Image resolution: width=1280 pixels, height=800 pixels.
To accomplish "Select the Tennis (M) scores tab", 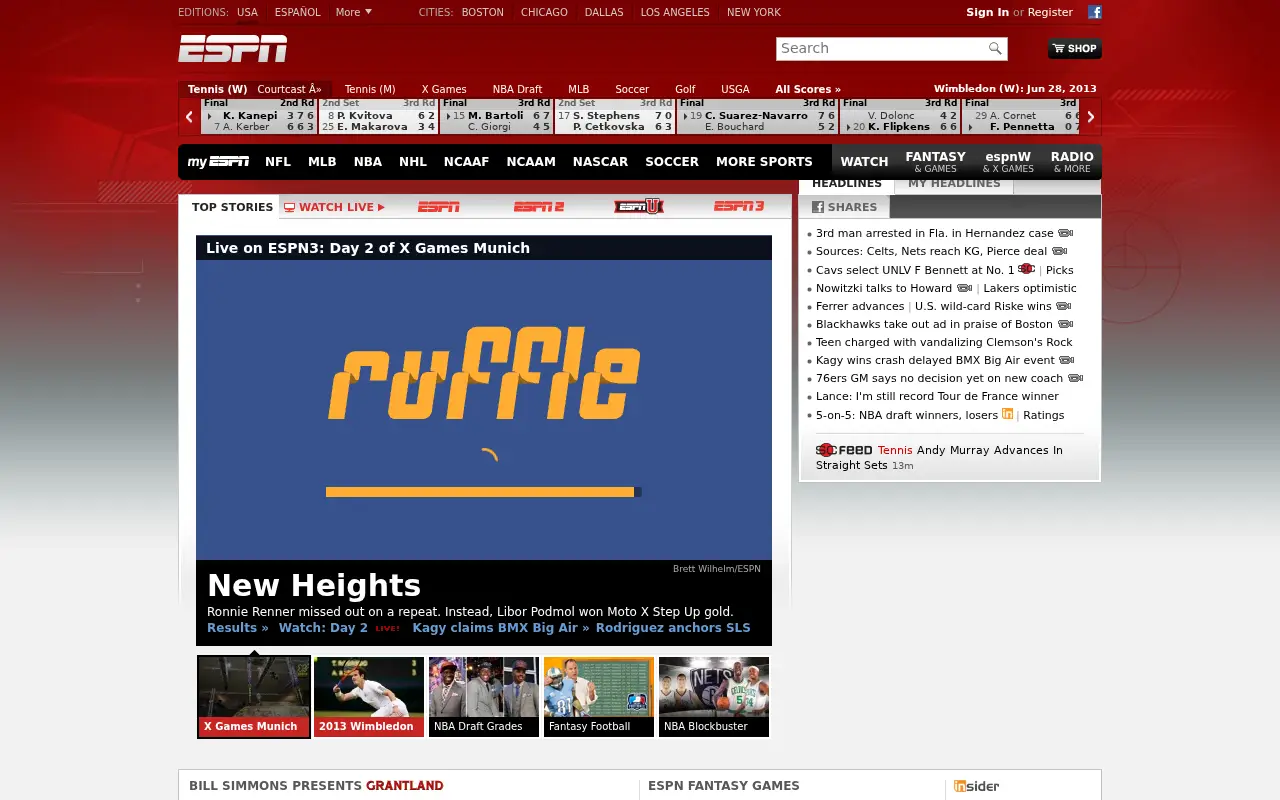I will pos(370,89).
